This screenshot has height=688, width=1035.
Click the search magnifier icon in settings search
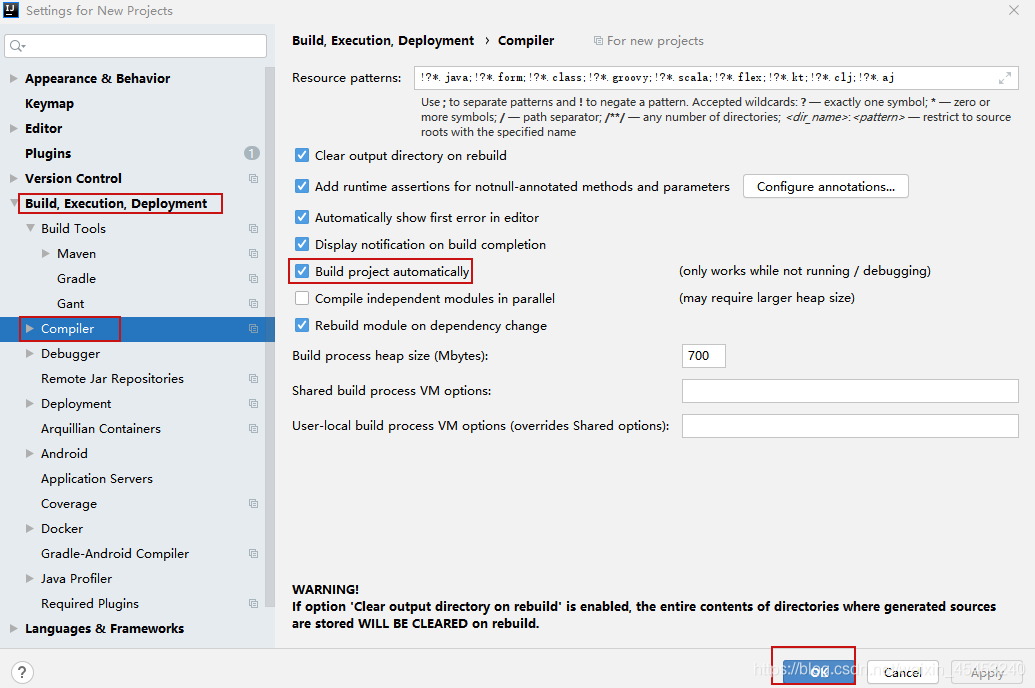pos(17,46)
